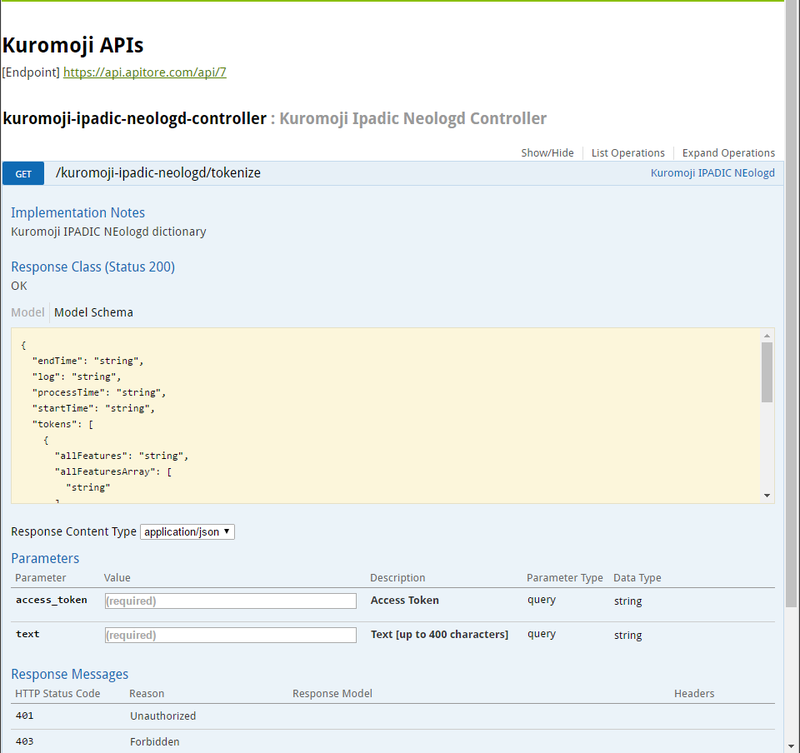Switch to the Model Schema tab
The image size is (800, 753).
93,312
